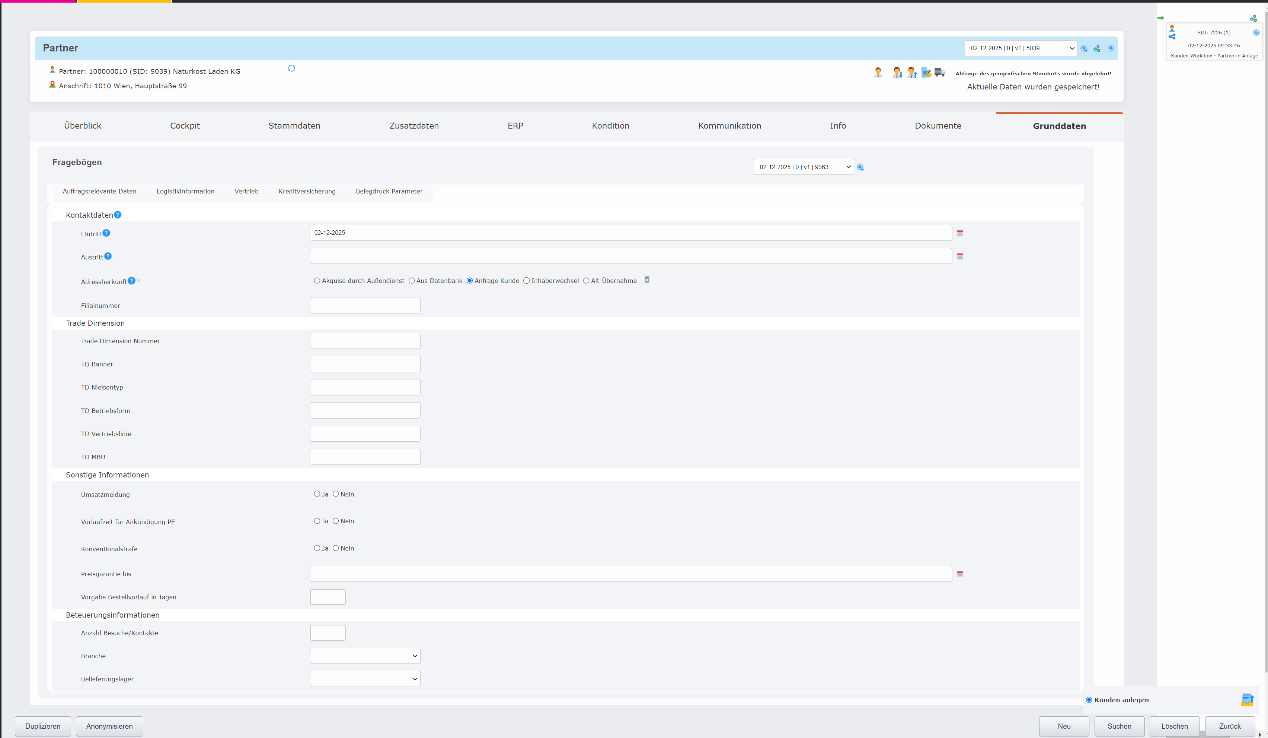
Task: Open the Belieferungslager dropdown
Action: 365,678
